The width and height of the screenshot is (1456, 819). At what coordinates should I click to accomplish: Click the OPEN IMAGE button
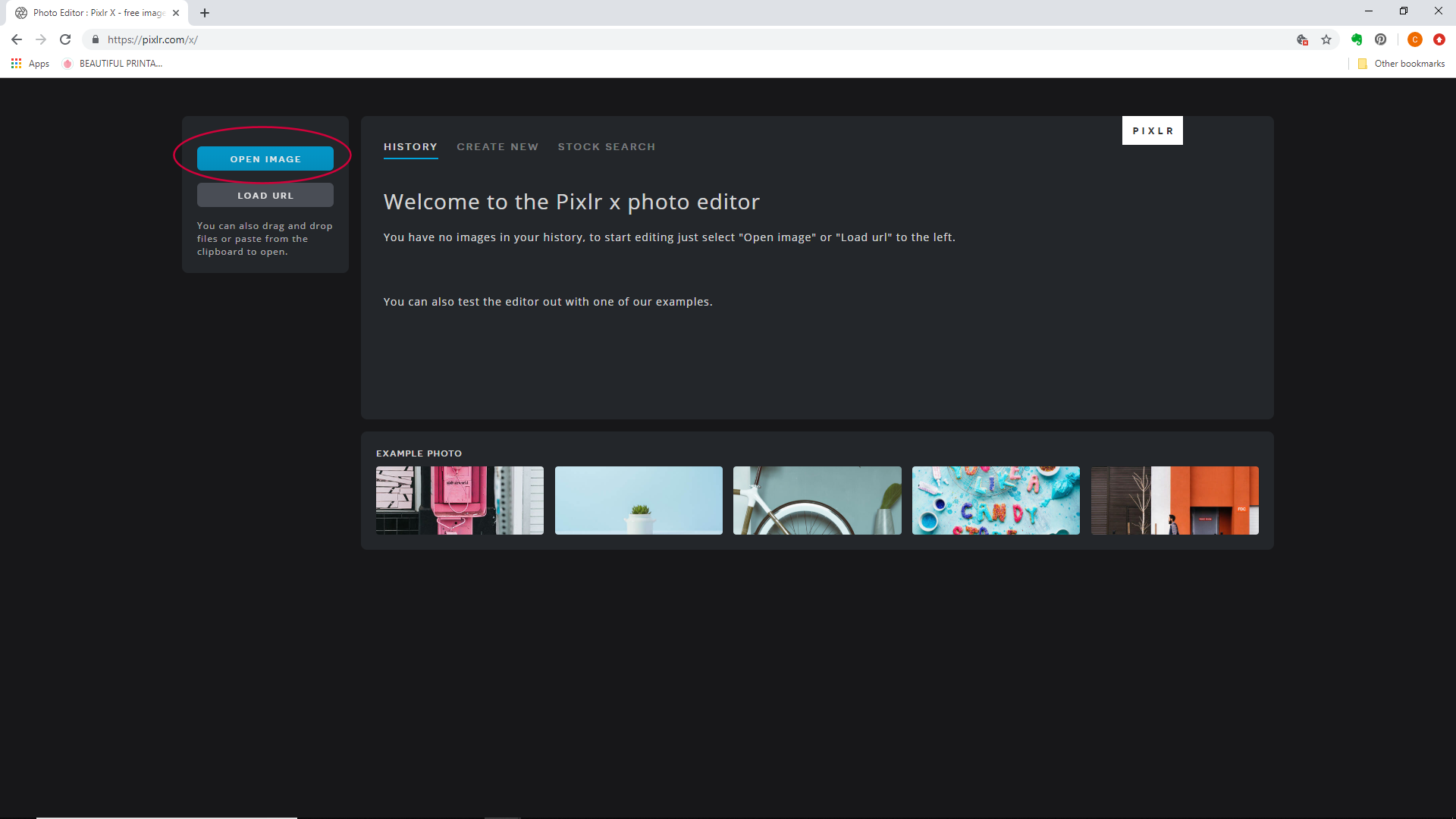[265, 159]
